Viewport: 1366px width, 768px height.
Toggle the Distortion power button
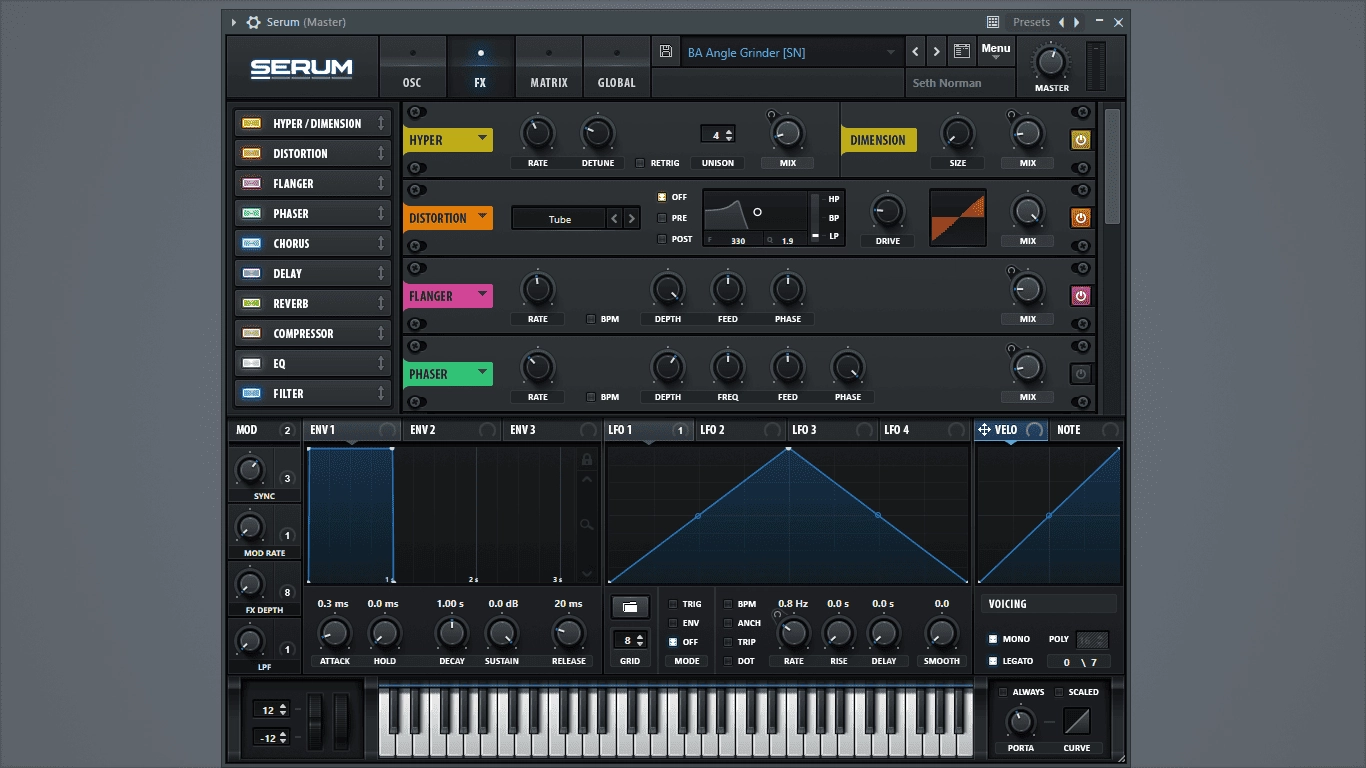[1080, 218]
